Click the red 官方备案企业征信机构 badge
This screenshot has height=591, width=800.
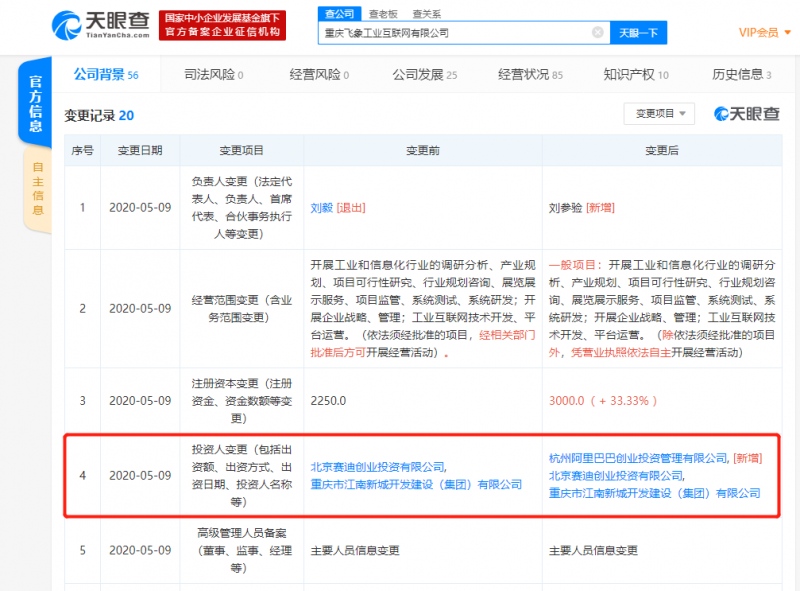coord(223,25)
